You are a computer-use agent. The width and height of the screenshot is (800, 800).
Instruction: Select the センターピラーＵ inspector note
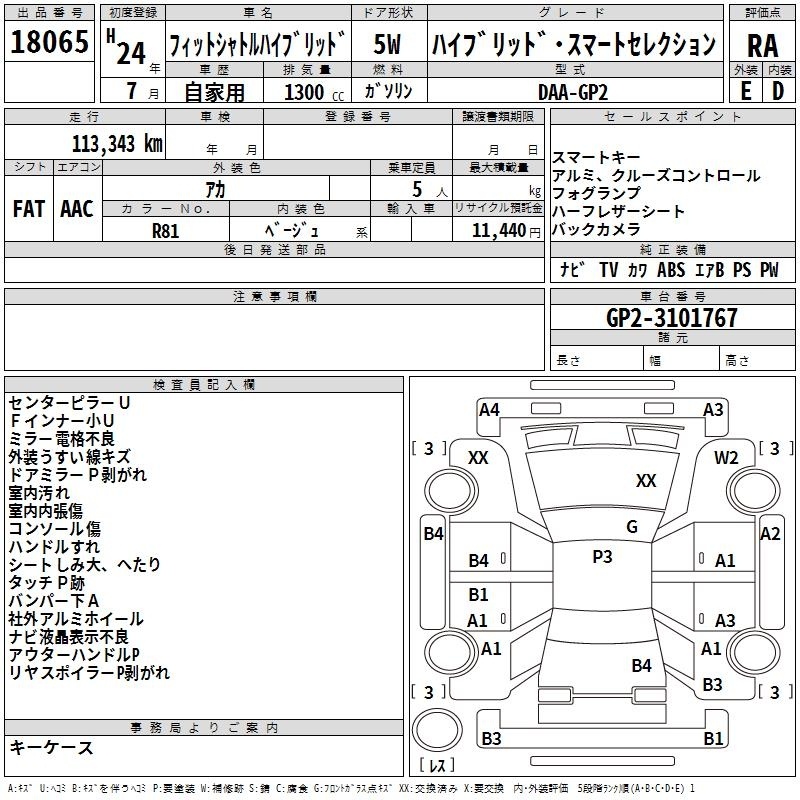(70, 403)
